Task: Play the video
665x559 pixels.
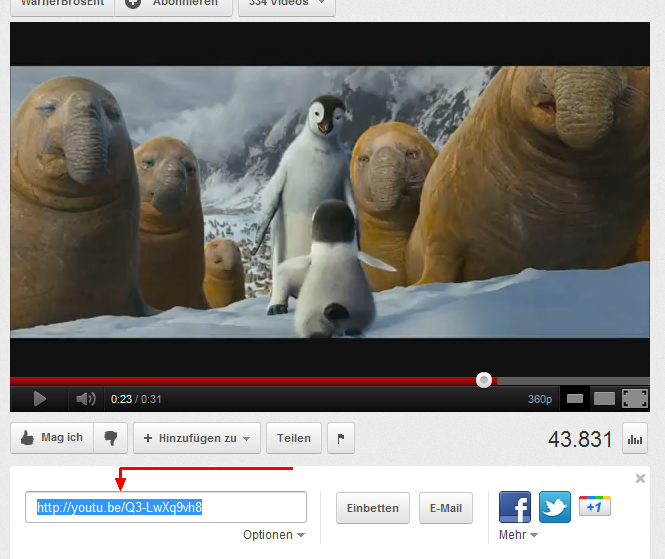Action: pos(39,399)
